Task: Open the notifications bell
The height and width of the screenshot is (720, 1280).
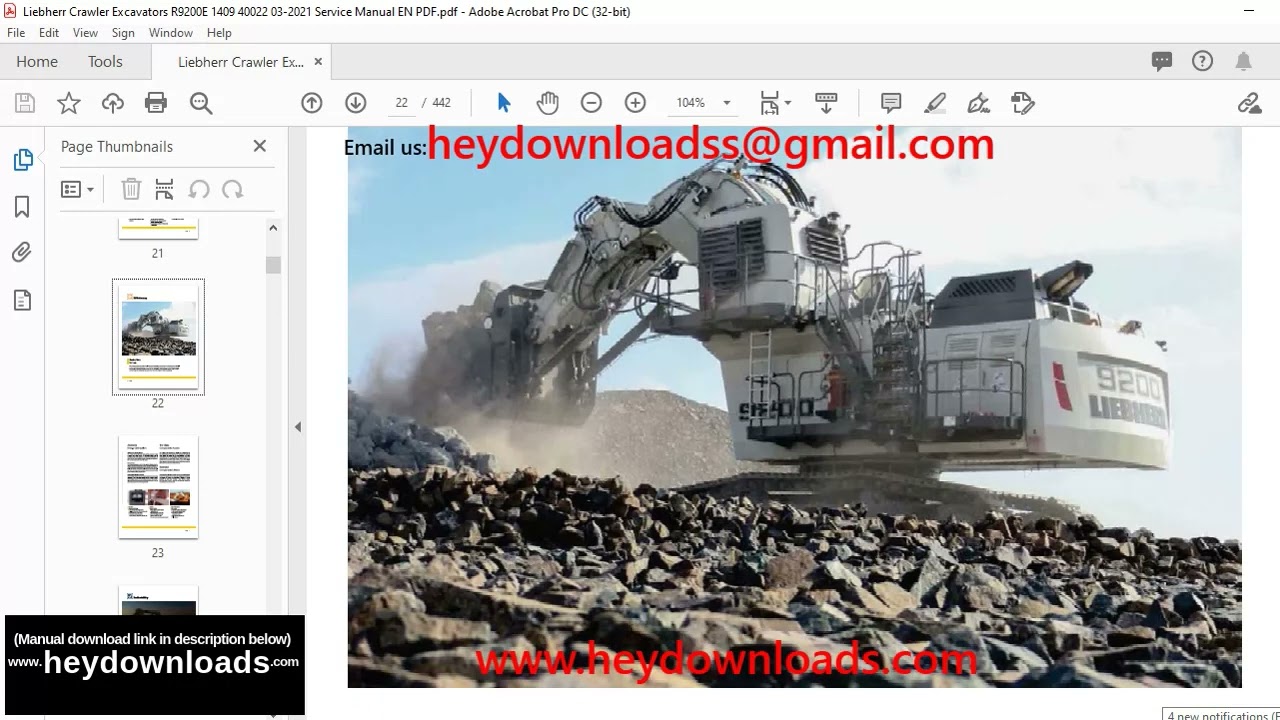Action: tap(1244, 62)
